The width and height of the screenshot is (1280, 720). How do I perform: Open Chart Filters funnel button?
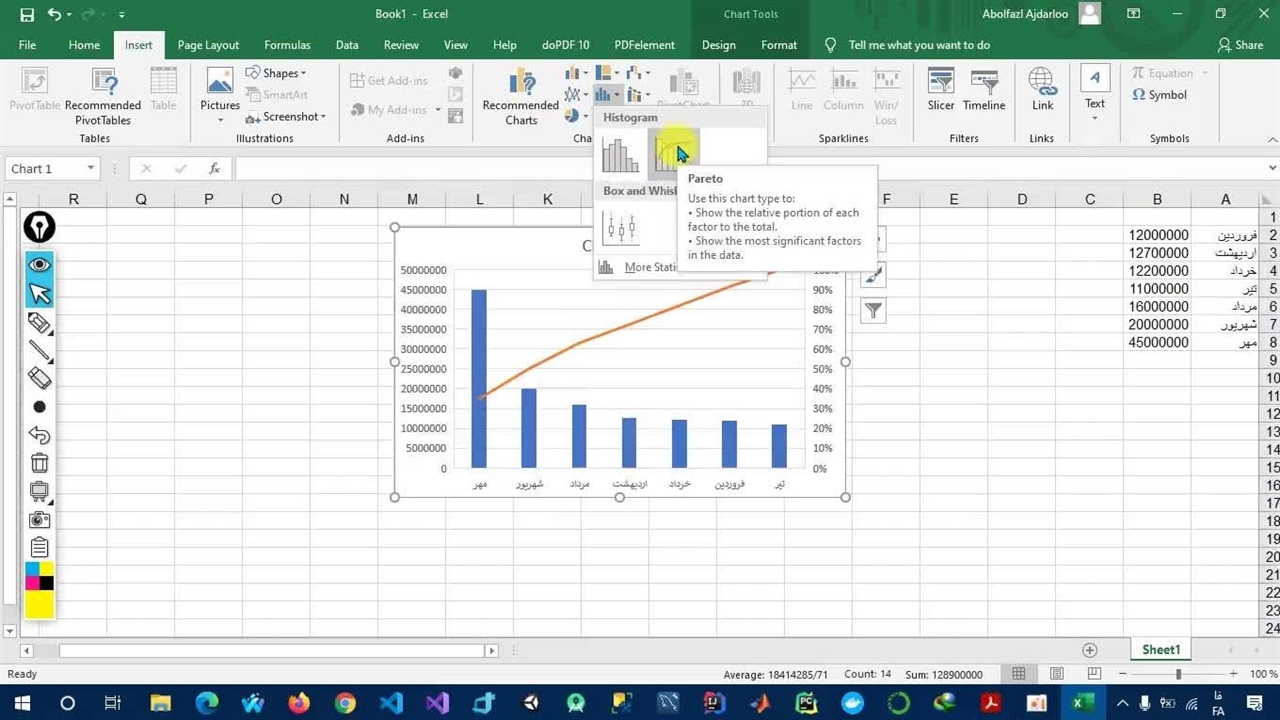pyautogui.click(x=873, y=311)
